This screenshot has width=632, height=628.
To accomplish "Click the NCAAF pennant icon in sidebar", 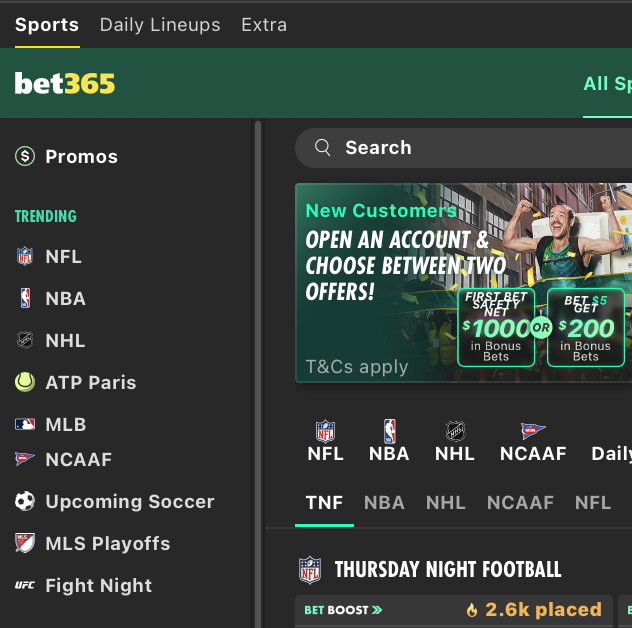I will pyautogui.click(x=25, y=459).
